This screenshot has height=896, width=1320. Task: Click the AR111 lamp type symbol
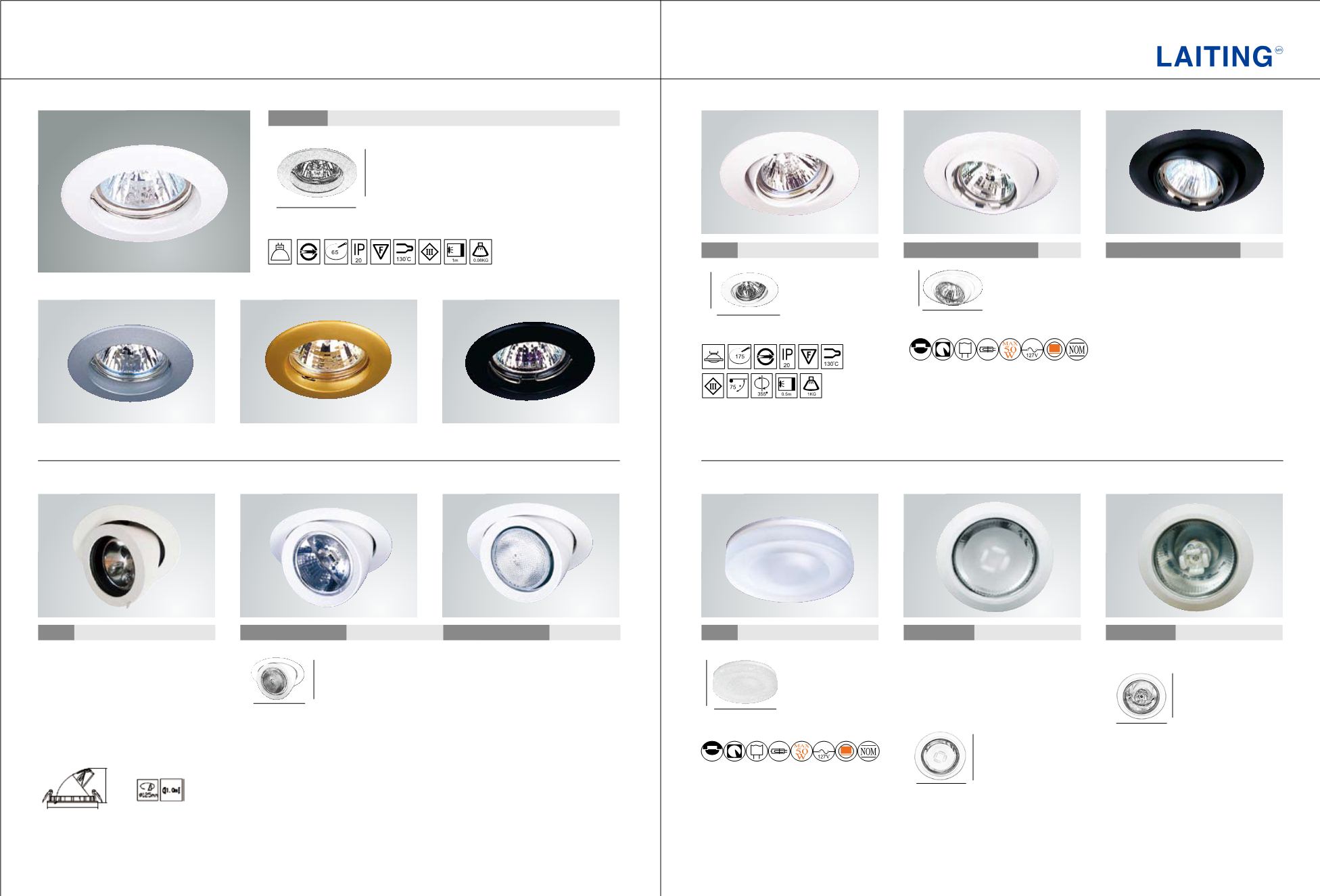[713, 356]
